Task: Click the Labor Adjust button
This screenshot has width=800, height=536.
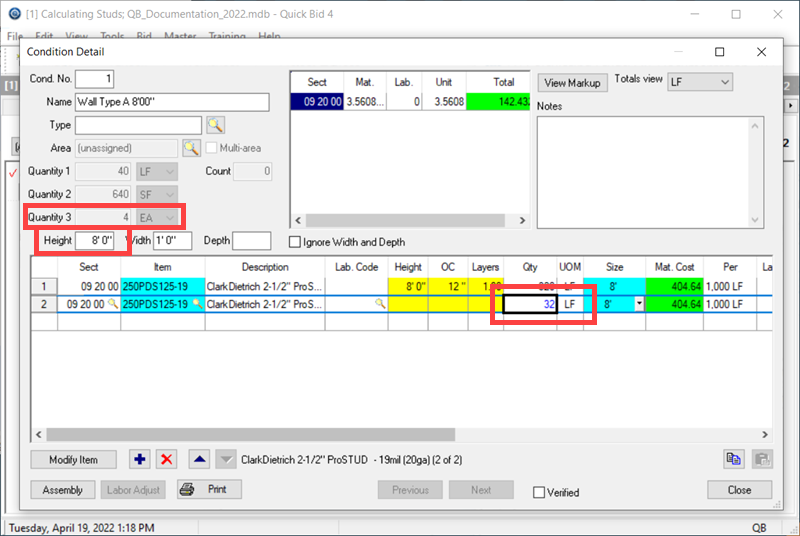Action: tap(133, 490)
